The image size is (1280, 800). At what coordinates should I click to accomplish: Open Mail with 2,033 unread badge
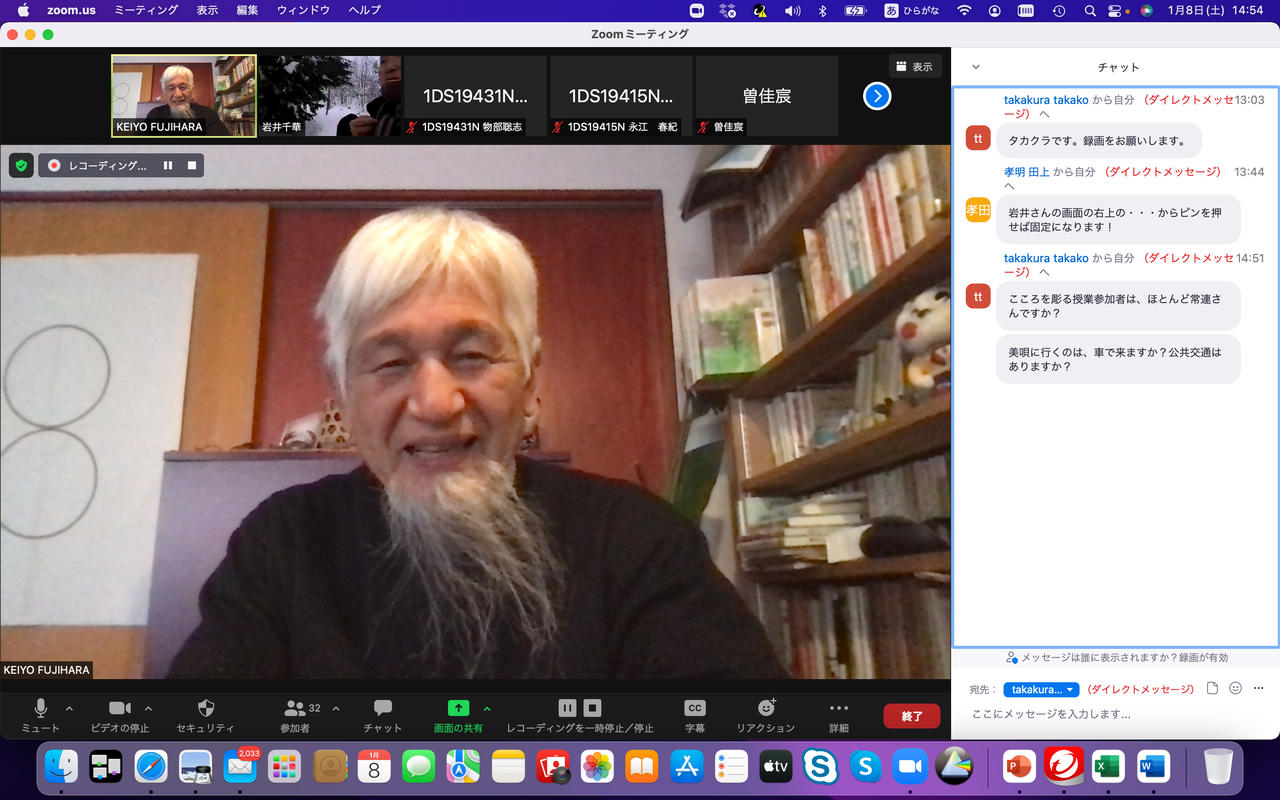[240, 767]
